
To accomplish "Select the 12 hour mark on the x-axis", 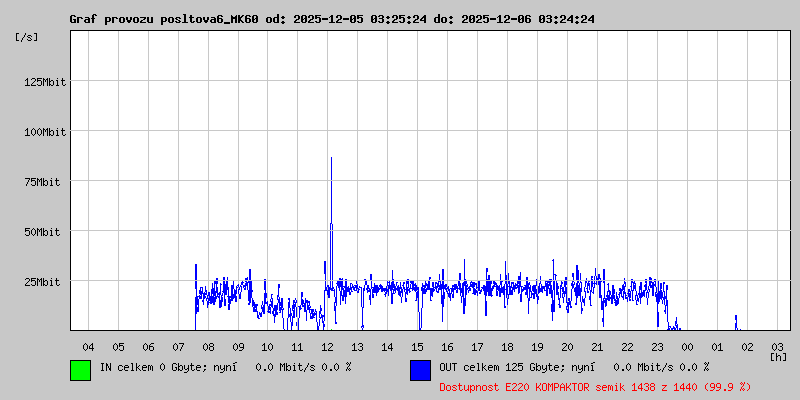I will tap(328, 346).
